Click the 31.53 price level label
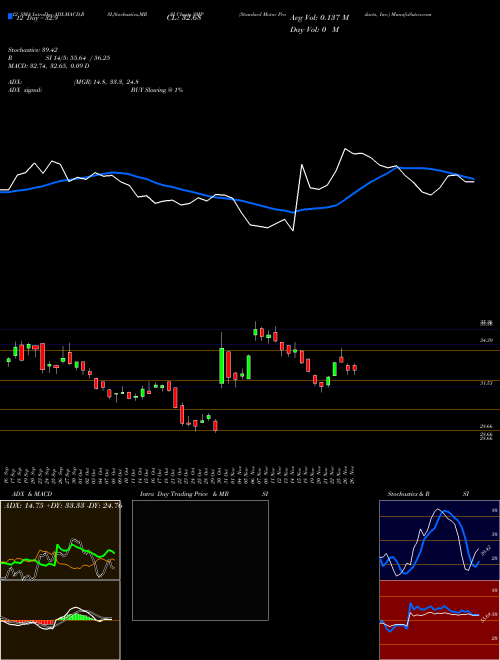Viewport: 500px width, 660px height. tap(486, 383)
